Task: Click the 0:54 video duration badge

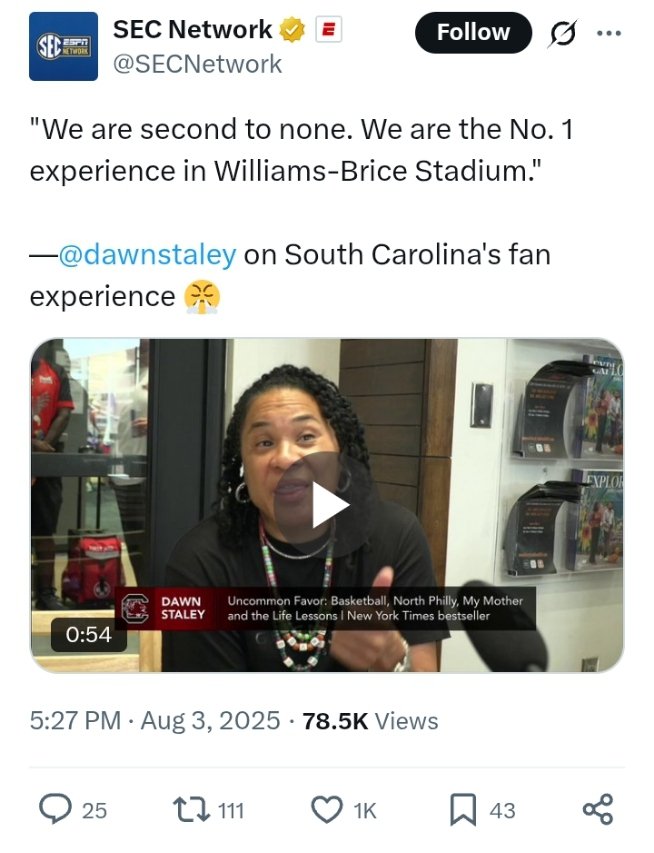Action: pos(89,634)
